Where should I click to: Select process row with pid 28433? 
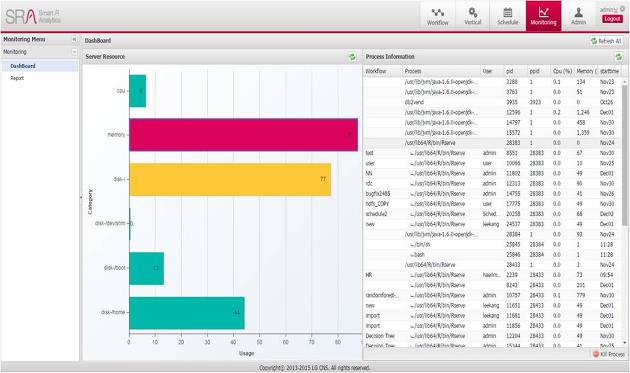tap(492, 265)
